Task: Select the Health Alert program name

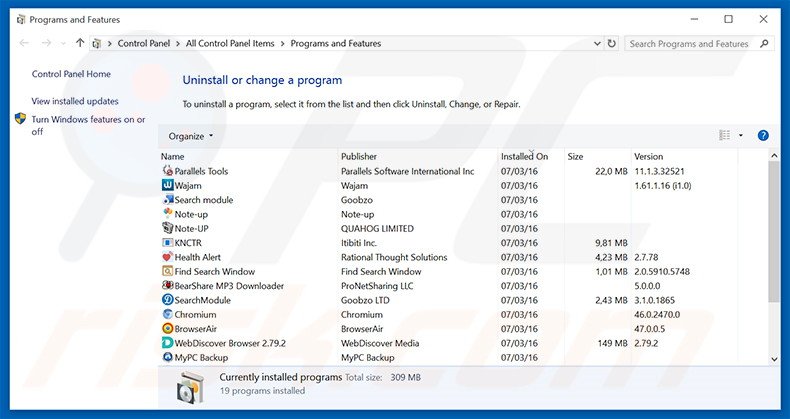Action: pyautogui.click(x=198, y=257)
